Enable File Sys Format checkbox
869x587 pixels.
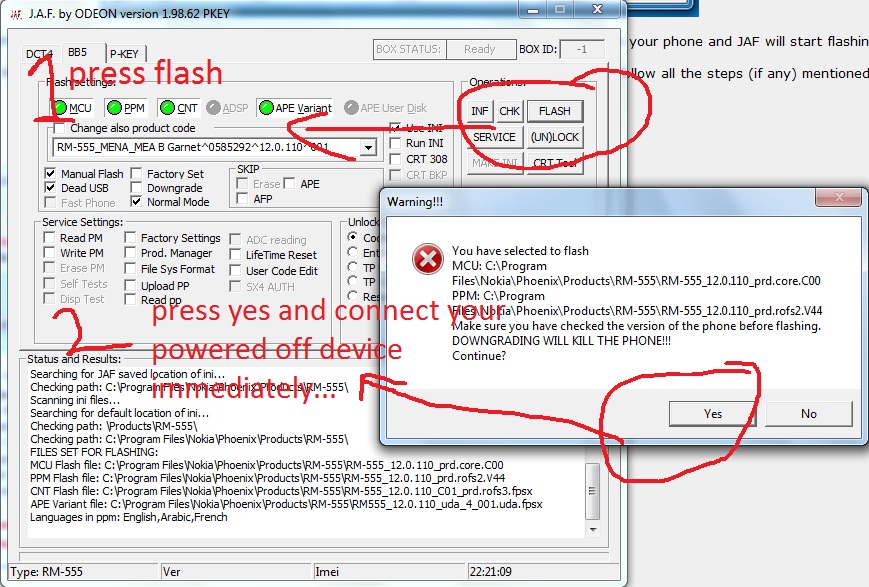point(130,269)
